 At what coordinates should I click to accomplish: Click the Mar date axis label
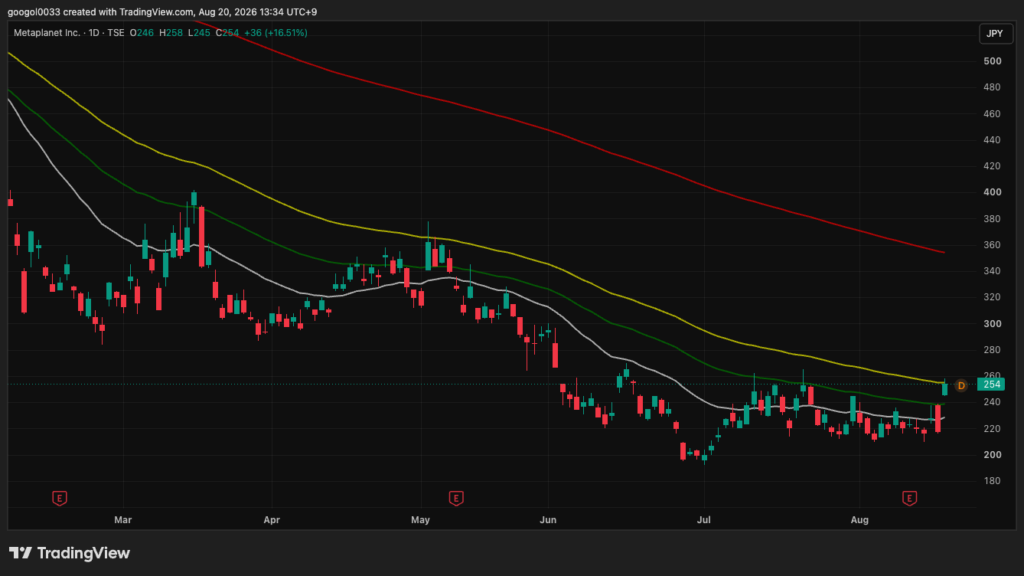tap(123, 520)
